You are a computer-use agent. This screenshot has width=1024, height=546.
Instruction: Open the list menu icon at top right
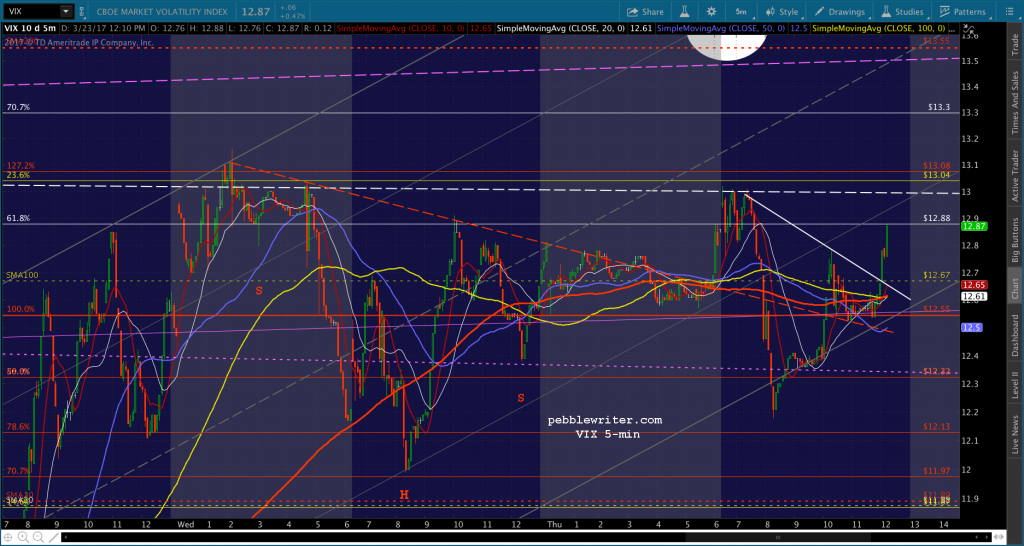(1010, 11)
